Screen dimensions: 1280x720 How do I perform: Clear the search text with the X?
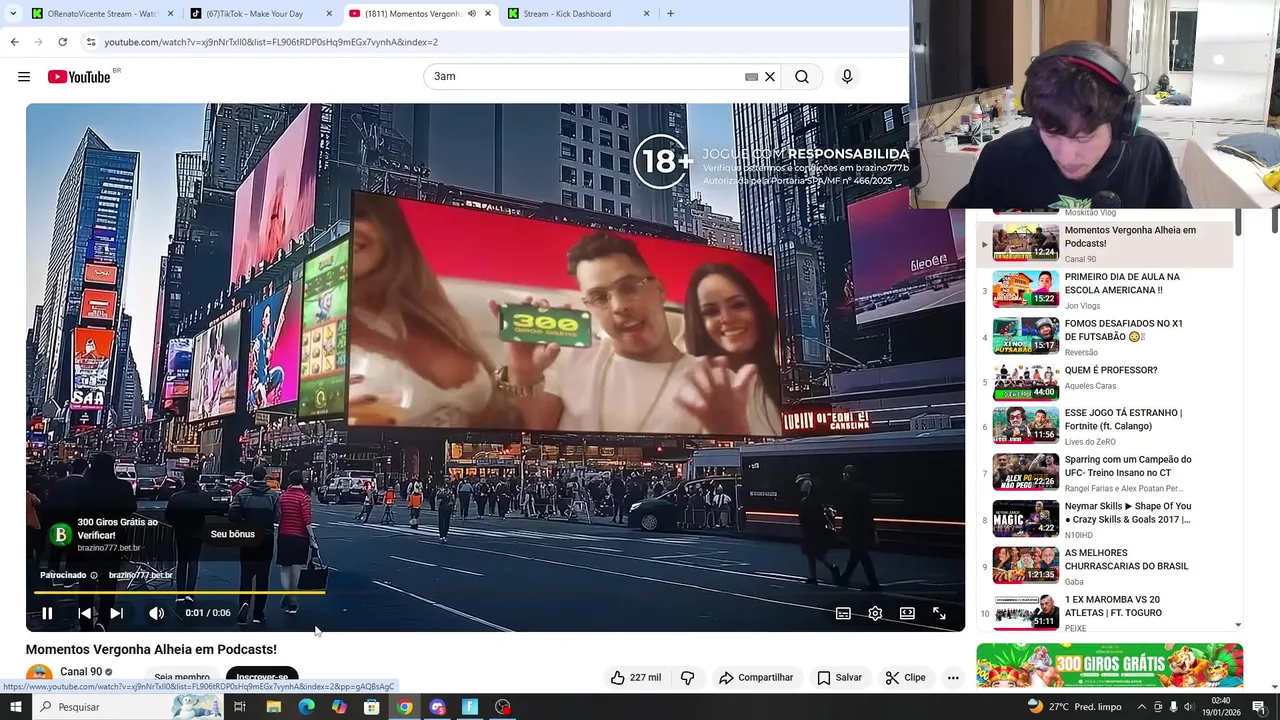click(x=770, y=77)
